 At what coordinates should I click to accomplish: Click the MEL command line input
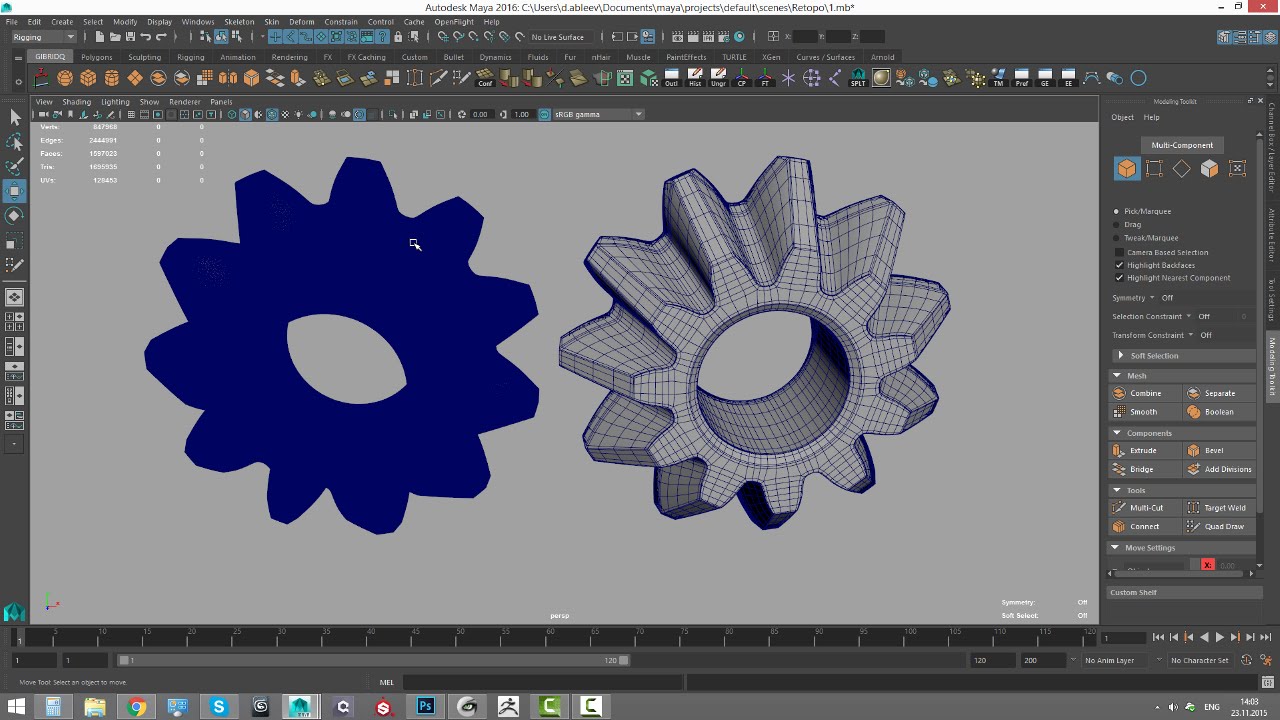click(x=541, y=682)
